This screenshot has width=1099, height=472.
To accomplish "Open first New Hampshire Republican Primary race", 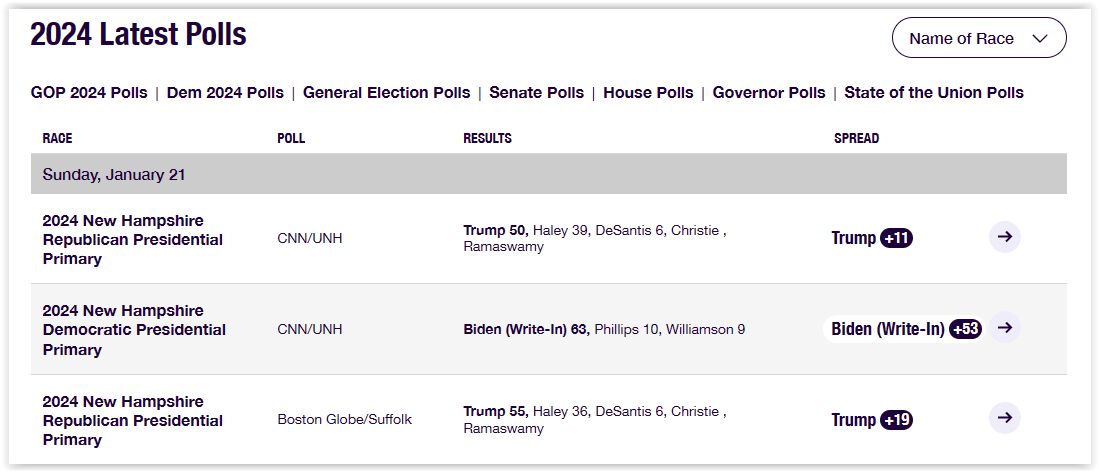I will click(x=132, y=240).
